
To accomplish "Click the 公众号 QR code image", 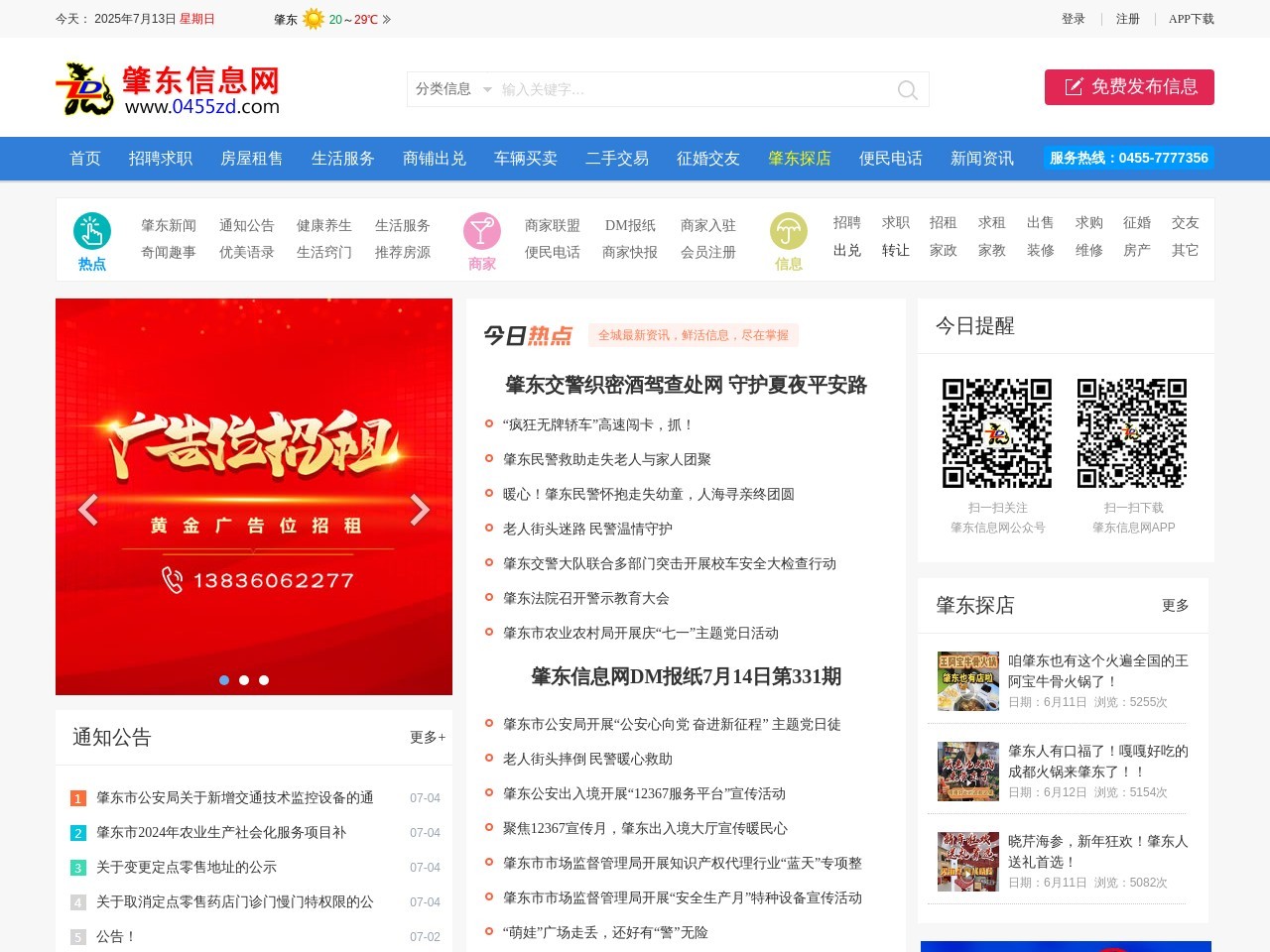I will pos(997,432).
